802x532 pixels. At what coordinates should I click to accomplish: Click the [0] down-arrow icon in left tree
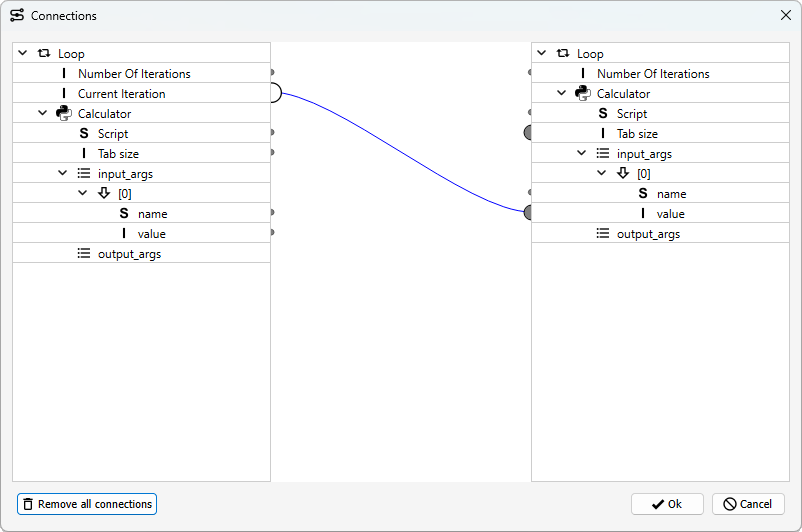click(x=104, y=193)
